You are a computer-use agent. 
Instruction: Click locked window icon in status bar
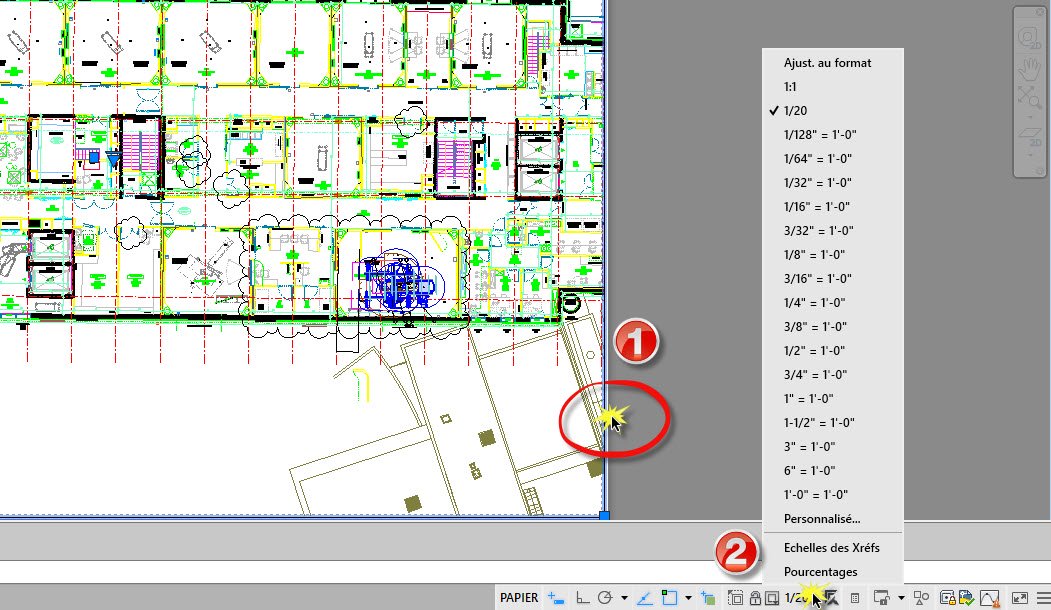(948, 598)
